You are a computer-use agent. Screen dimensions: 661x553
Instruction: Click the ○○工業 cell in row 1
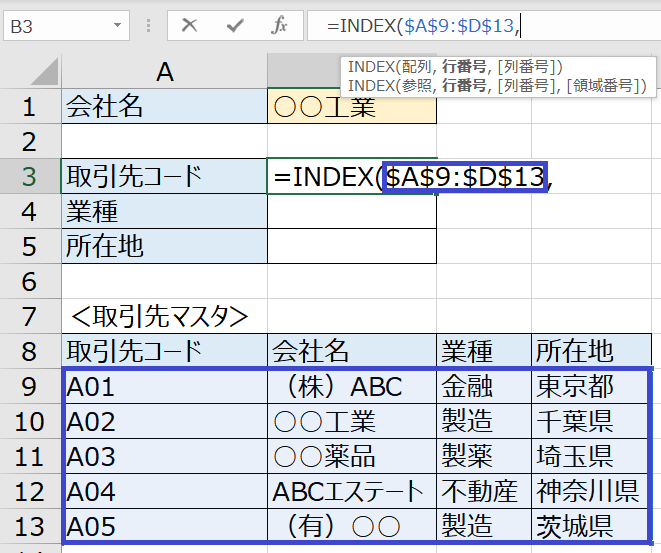pyautogui.click(x=352, y=106)
